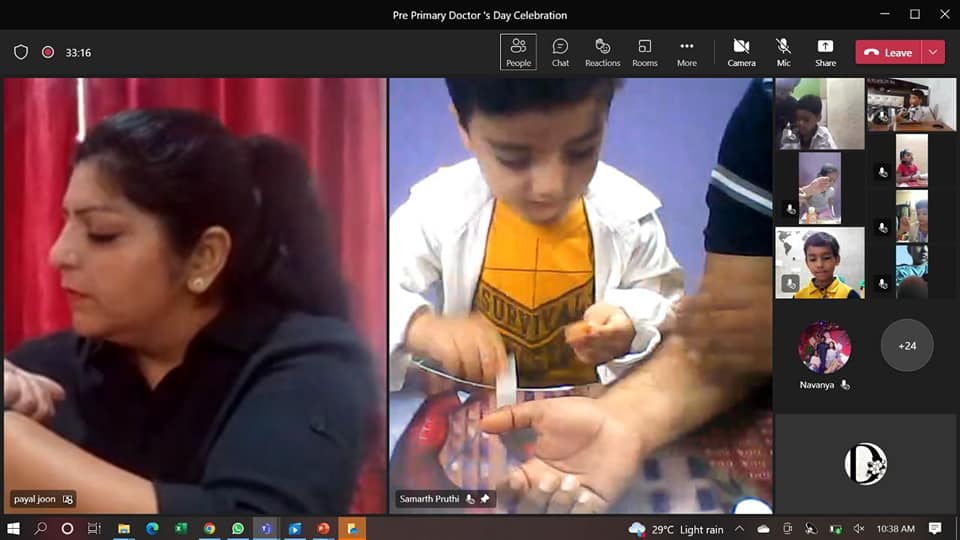Image resolution: width=960 pixels, height=540 pixels.
Task: Expand hidden system tray icons chevron
Action: [740, 528]
